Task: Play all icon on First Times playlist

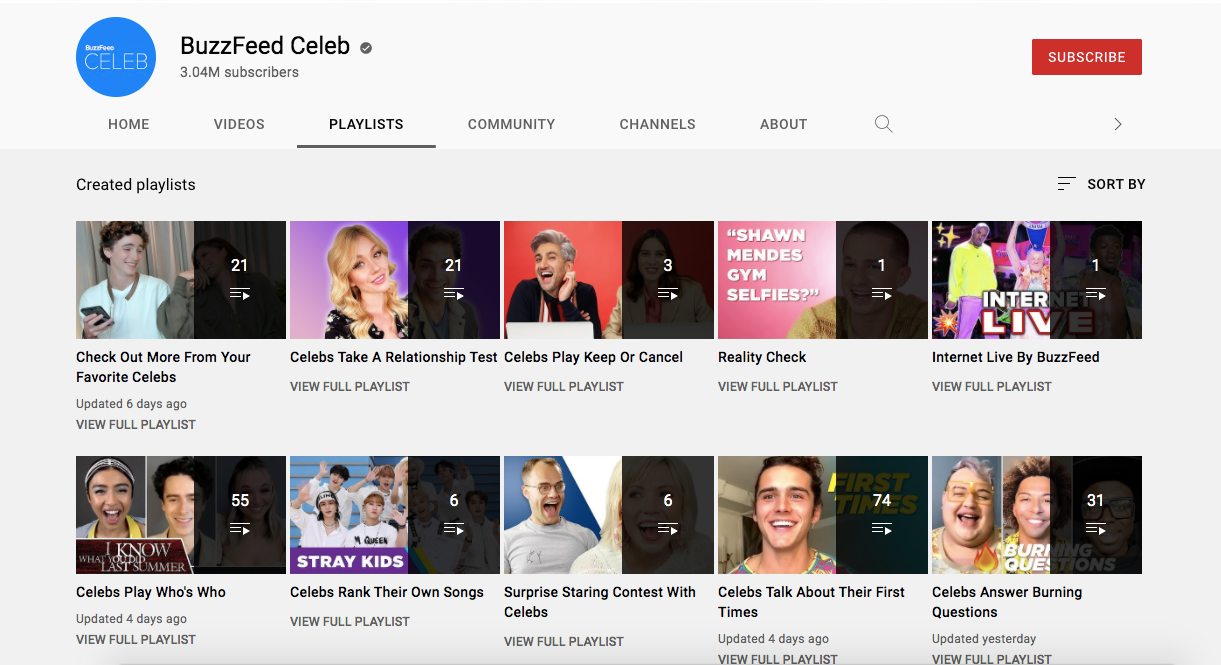Action: (x=882, y=529)
